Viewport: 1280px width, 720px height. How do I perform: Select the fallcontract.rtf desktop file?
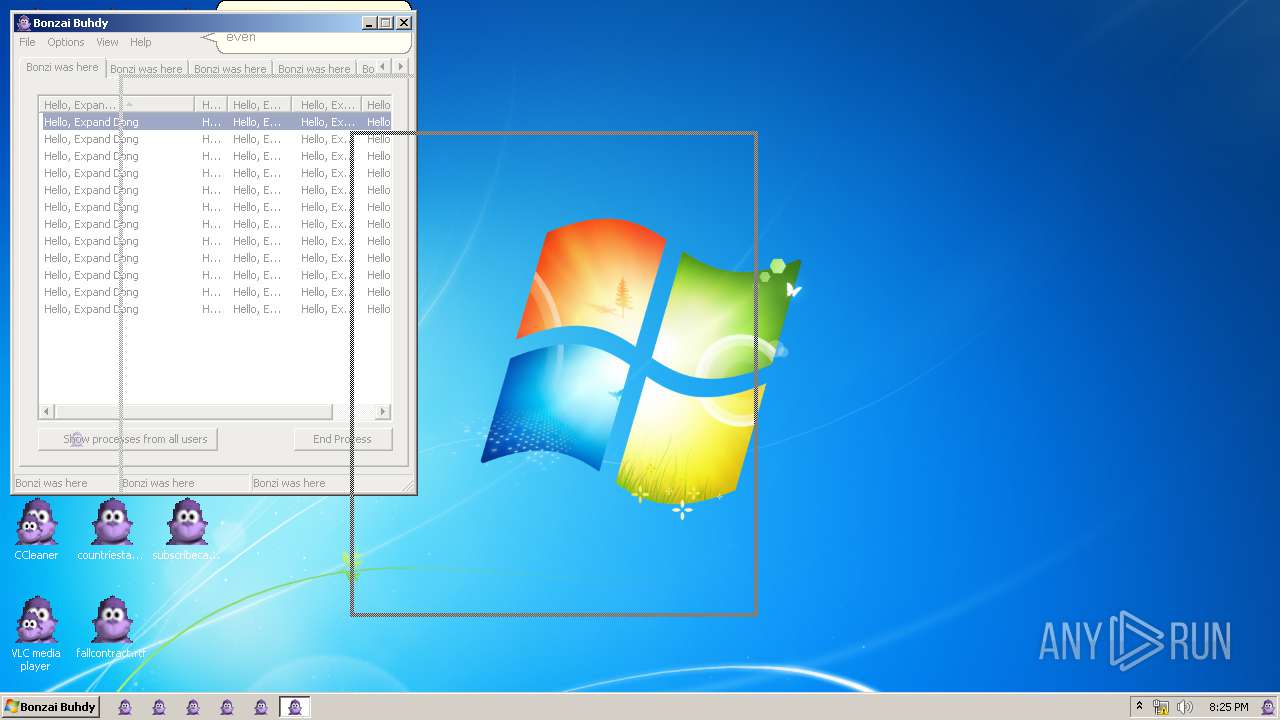(x=111, y=628)
